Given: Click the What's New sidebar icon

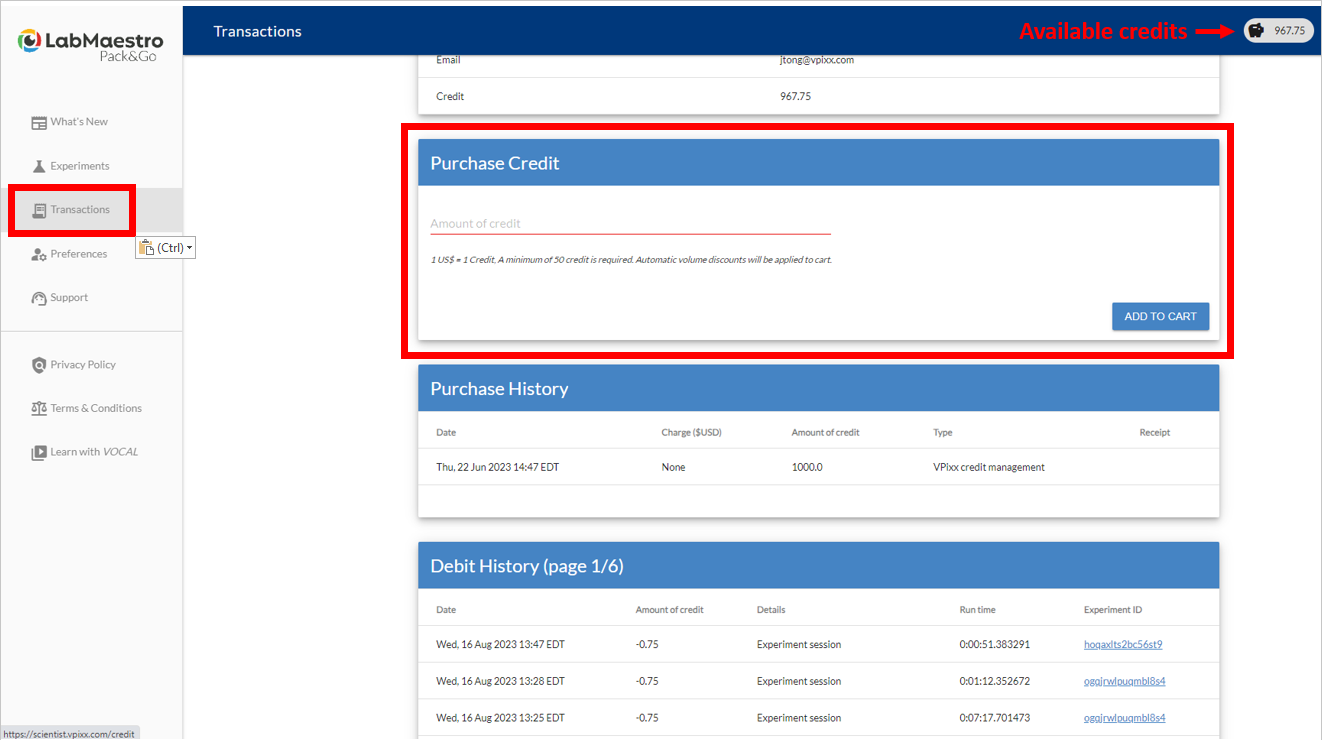Looking at the screenshot, I should click(x=39, y=123).
